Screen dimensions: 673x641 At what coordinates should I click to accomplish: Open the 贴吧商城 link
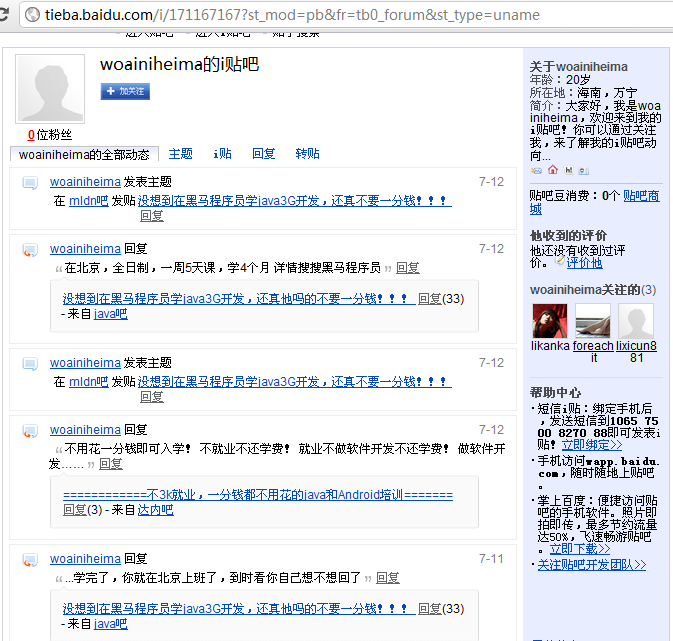pyautogui.click(x=641, y=196)
